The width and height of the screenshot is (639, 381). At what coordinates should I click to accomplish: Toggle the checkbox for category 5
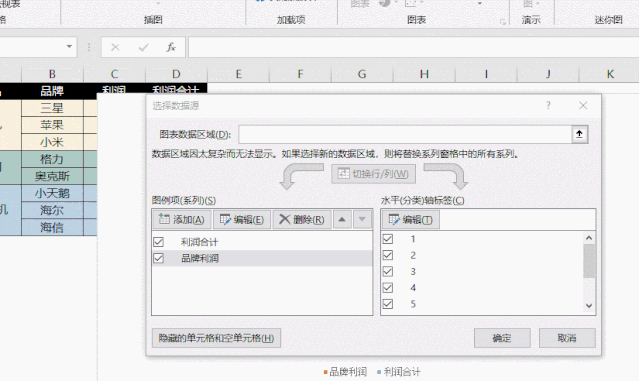[x=388, y=304]
